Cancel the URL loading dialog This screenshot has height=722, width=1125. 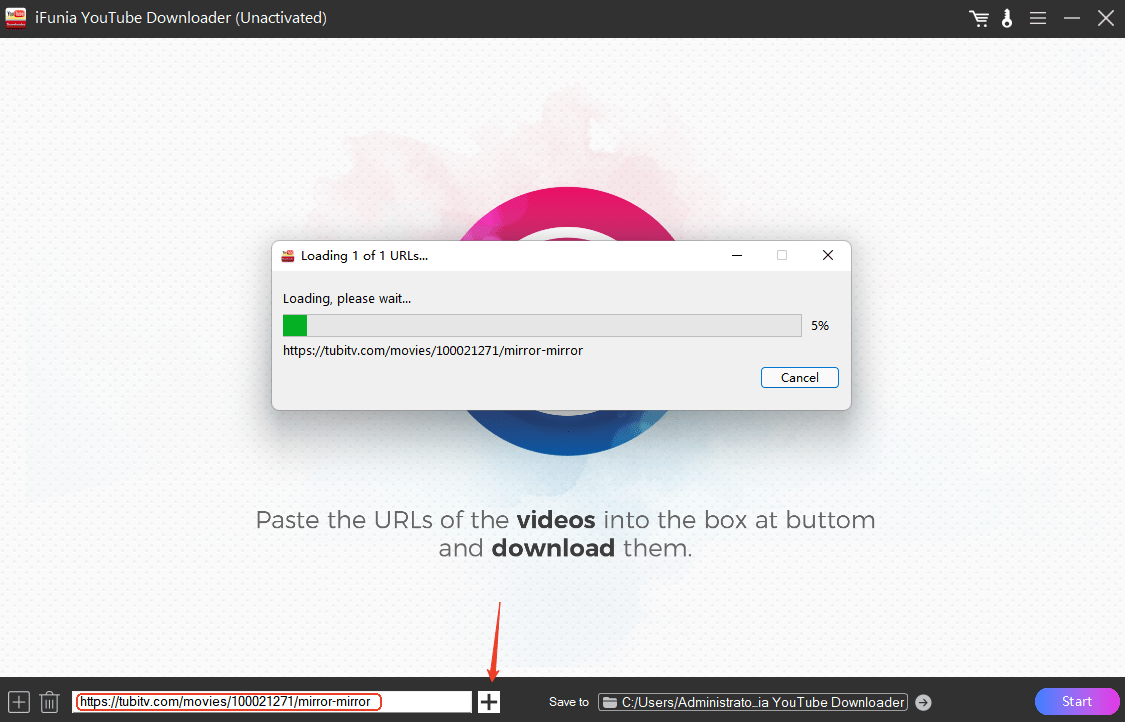(x=799, y=378)
